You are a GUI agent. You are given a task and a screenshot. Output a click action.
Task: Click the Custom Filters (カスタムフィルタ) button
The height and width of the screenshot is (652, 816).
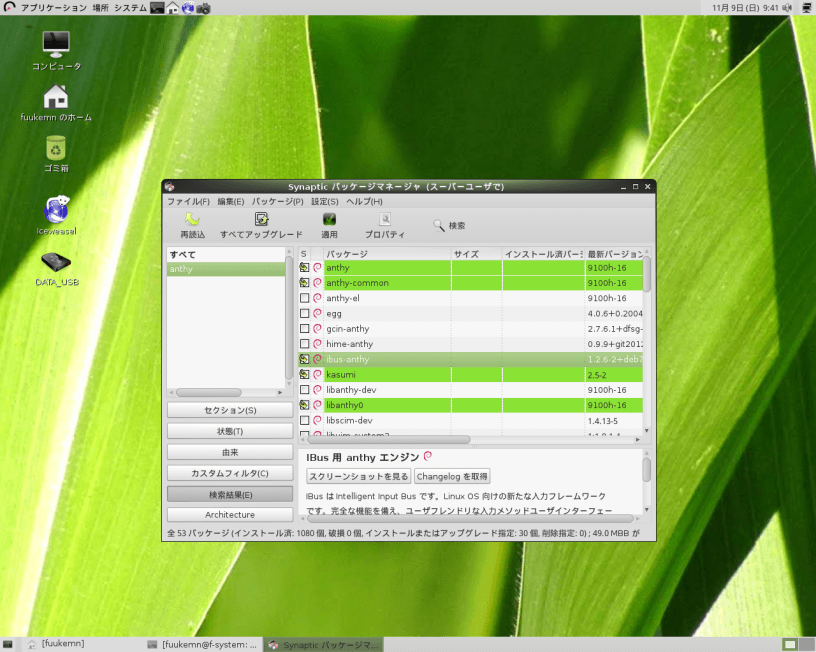pos(230,473)
